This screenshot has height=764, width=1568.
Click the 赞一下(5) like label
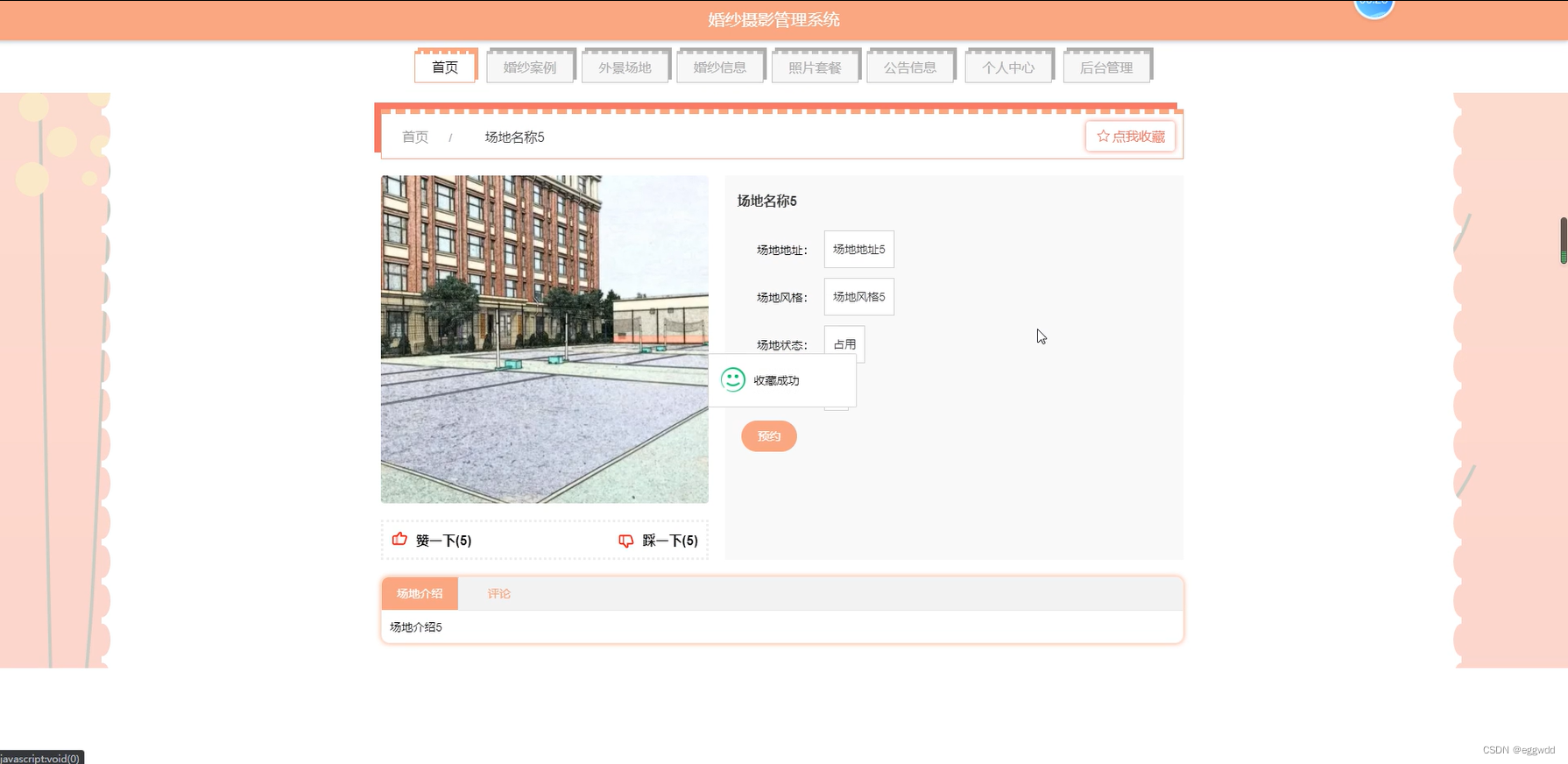[443, 541]
